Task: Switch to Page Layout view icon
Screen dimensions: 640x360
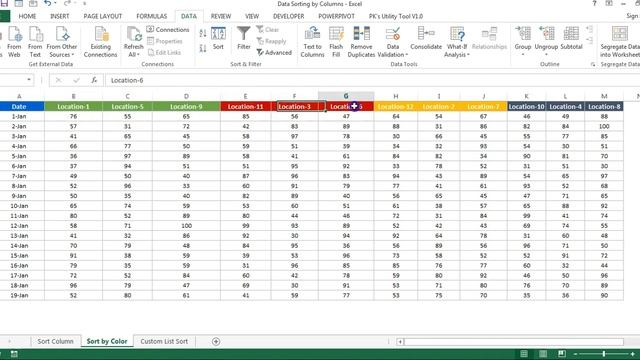Action: click(x=543, y=353)
